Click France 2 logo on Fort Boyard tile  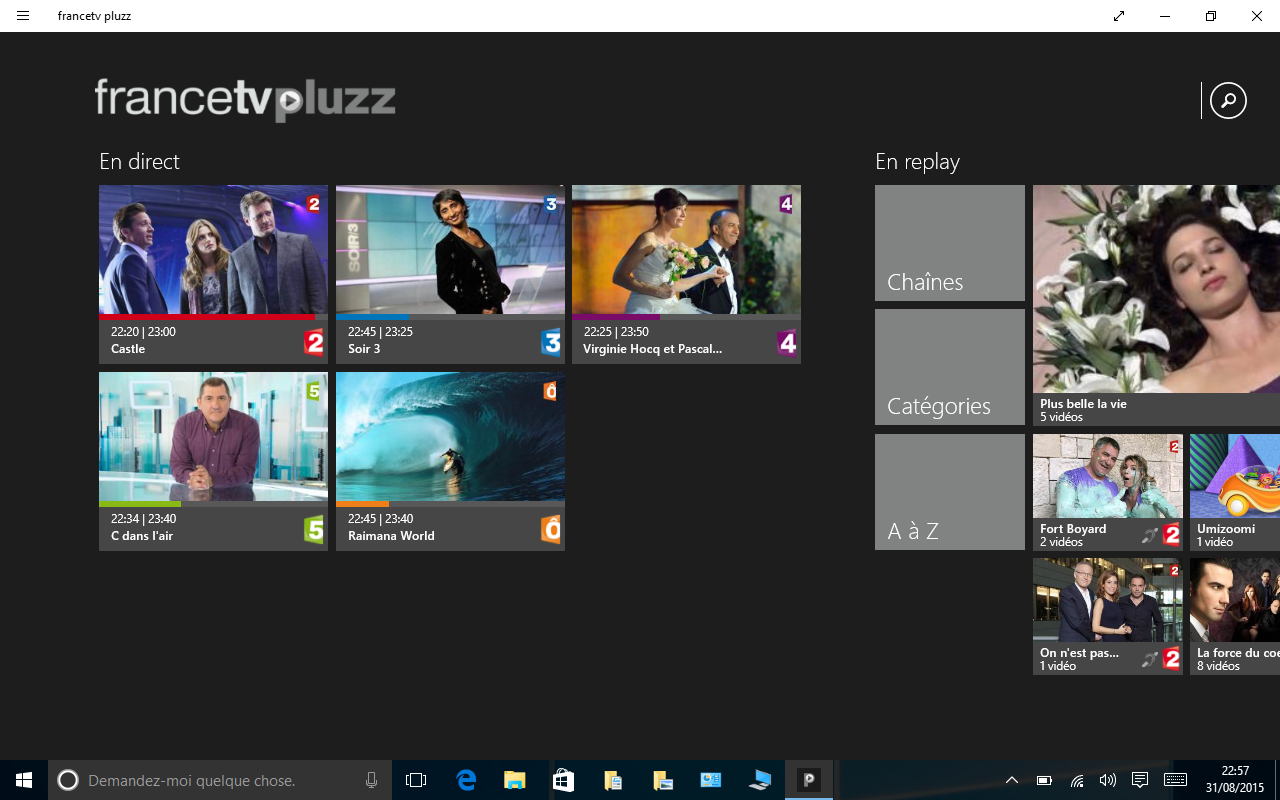(1172, 535)
